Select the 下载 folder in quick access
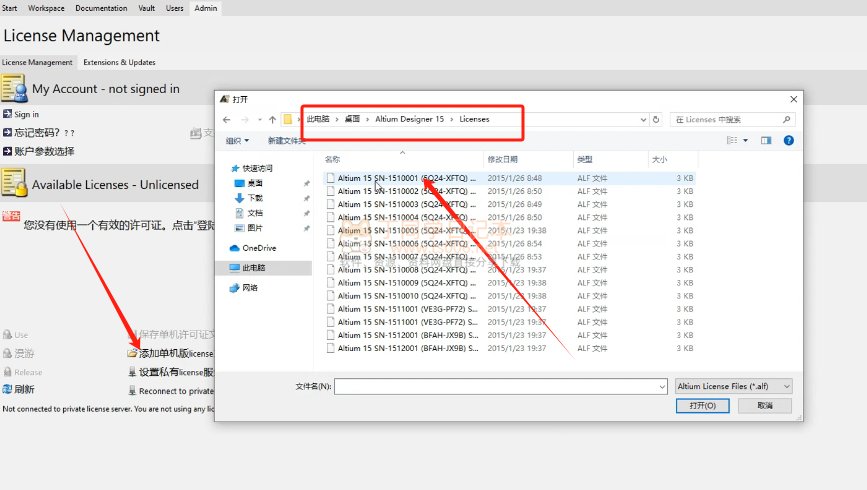 [254, 198]
